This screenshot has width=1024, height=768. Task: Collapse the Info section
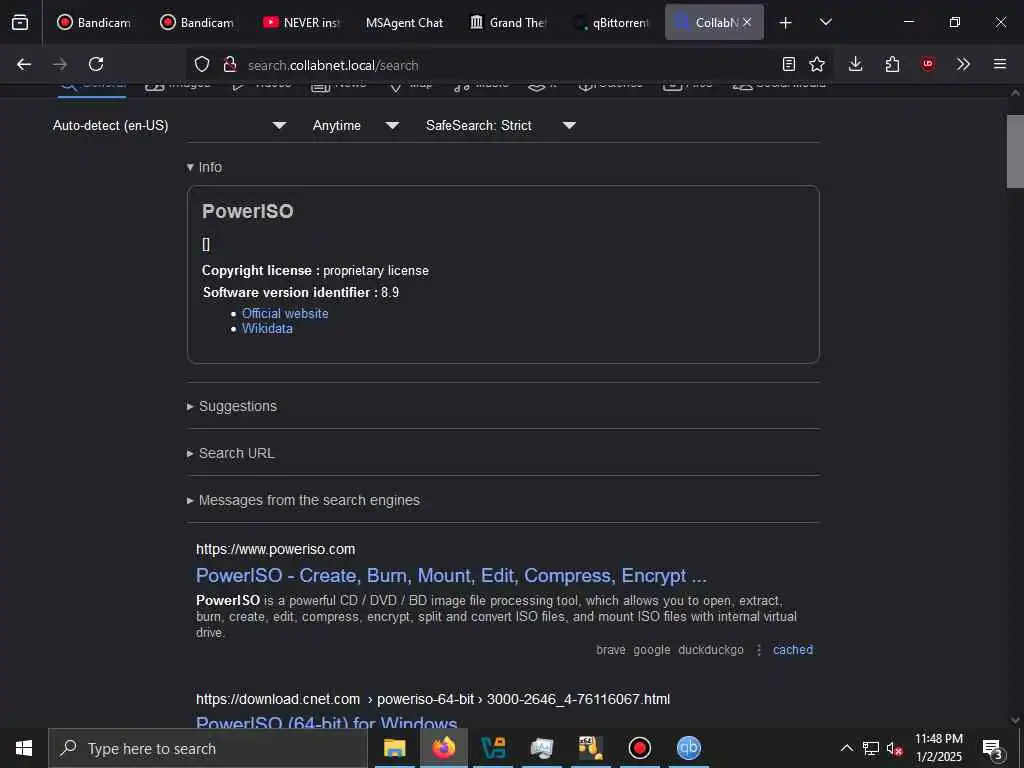204,167
